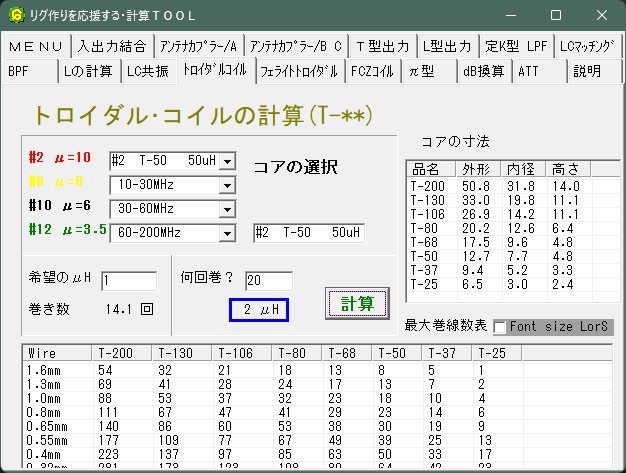Expand the 30-60MHz dropdown

pos(227,209)
